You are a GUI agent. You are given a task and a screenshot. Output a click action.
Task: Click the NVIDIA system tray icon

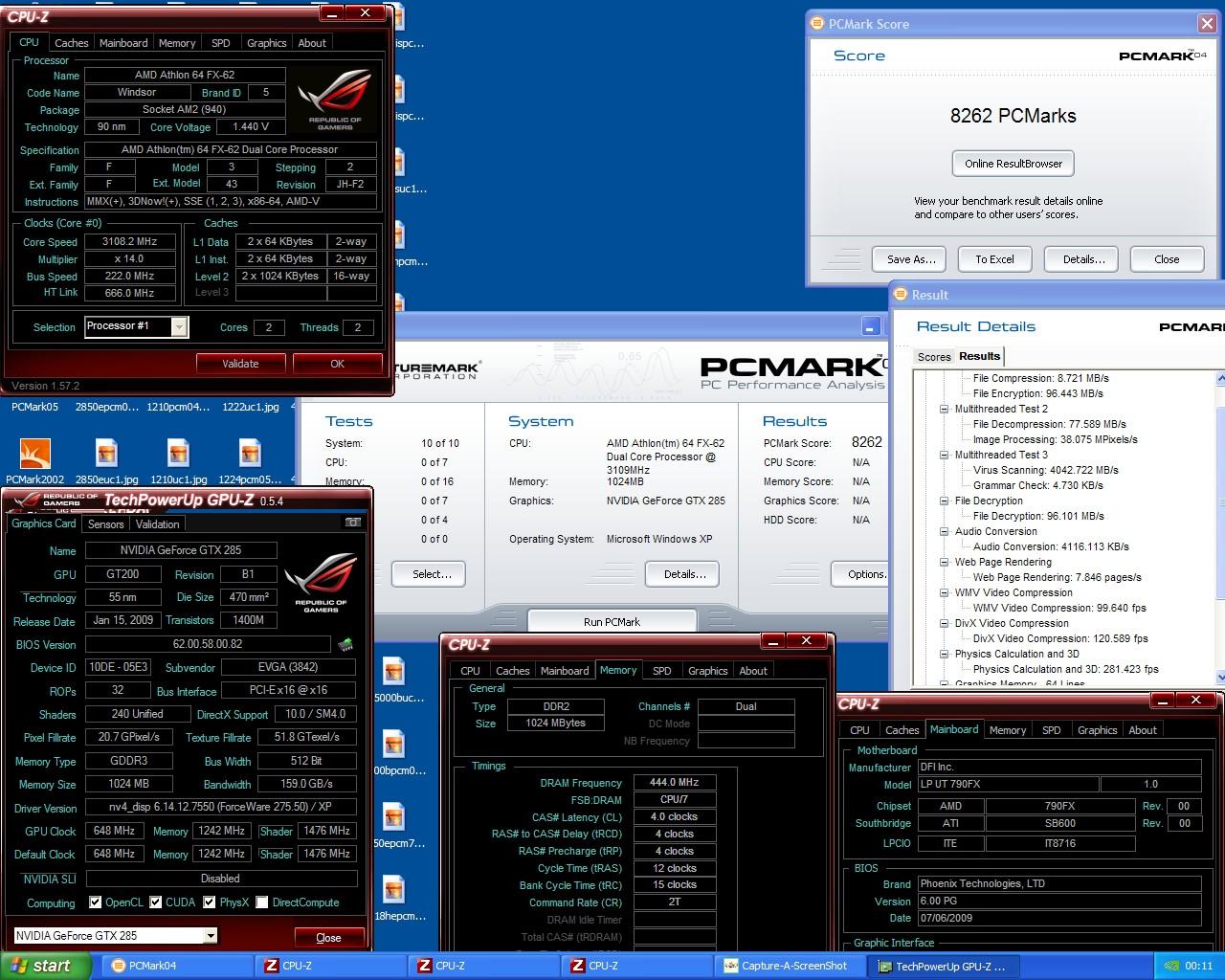coord(1170,966)
